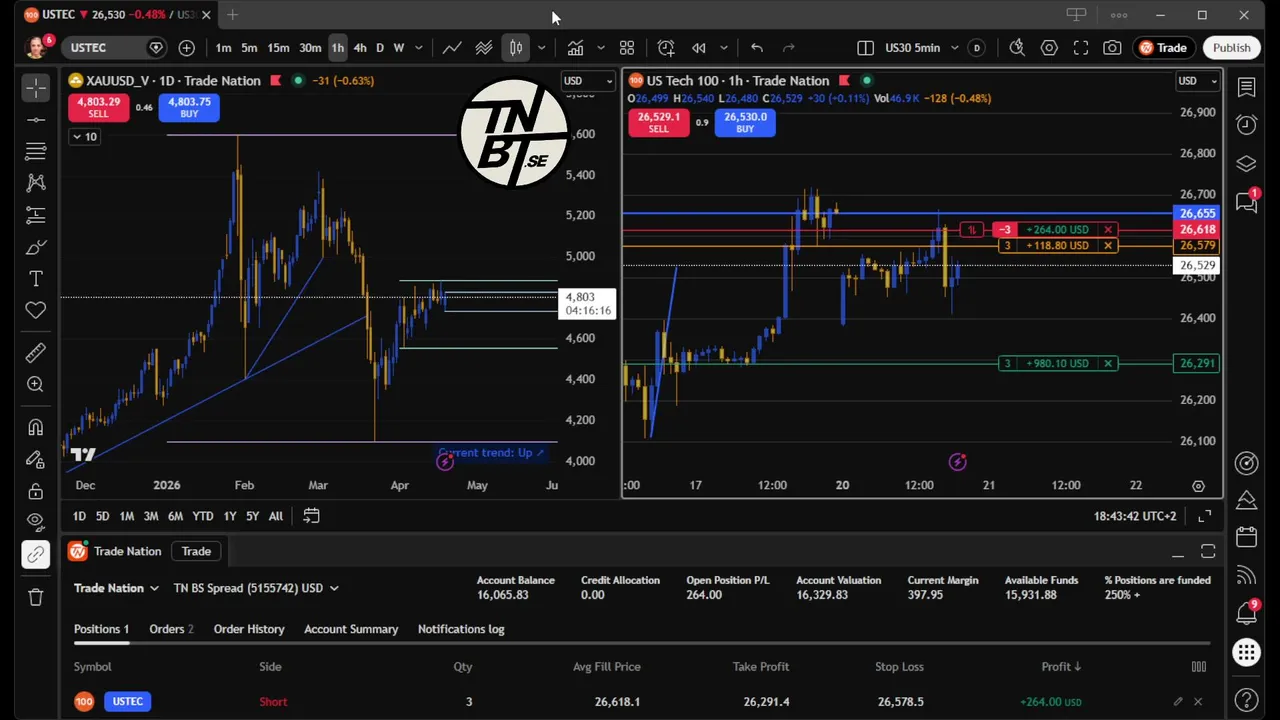This screenshot has width=1280, height=720.
Task: Open go to date calendar icon
Action: [x=311, y=516]
